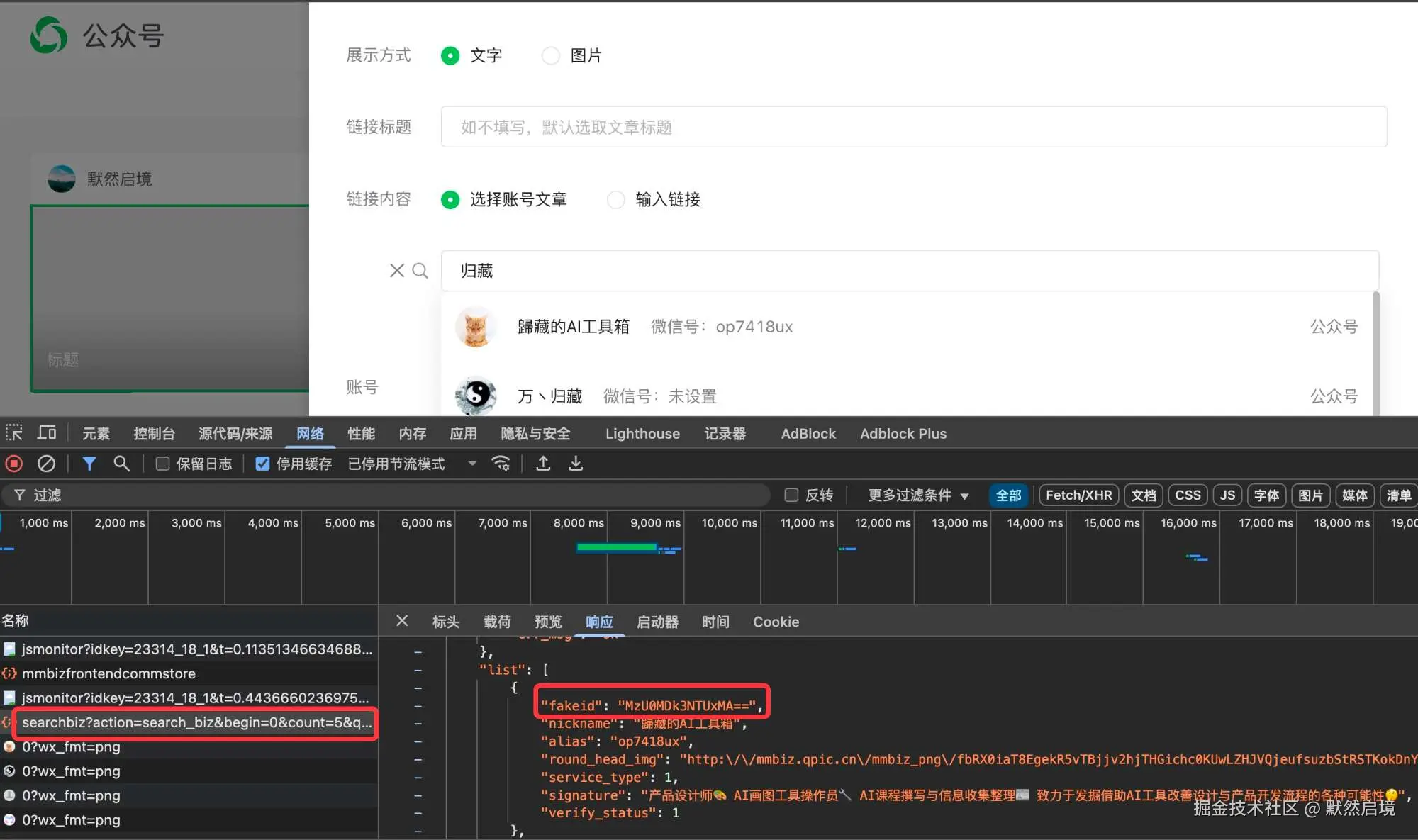This screenshot has height=840, width=1418.
Task: Click the network search magnifier icon
Action: point(121,463)
